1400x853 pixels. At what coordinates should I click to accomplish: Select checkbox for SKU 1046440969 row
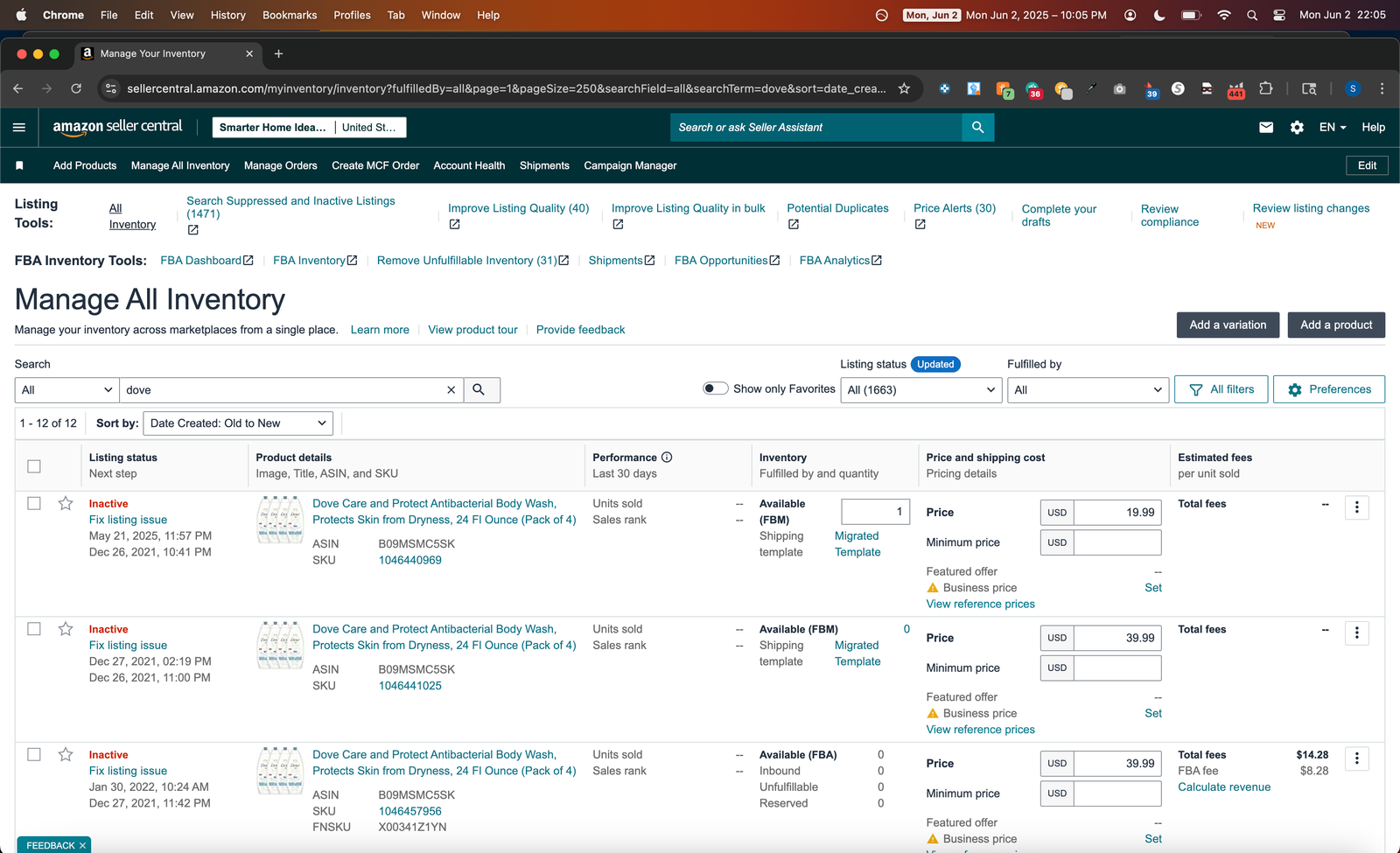34,504
